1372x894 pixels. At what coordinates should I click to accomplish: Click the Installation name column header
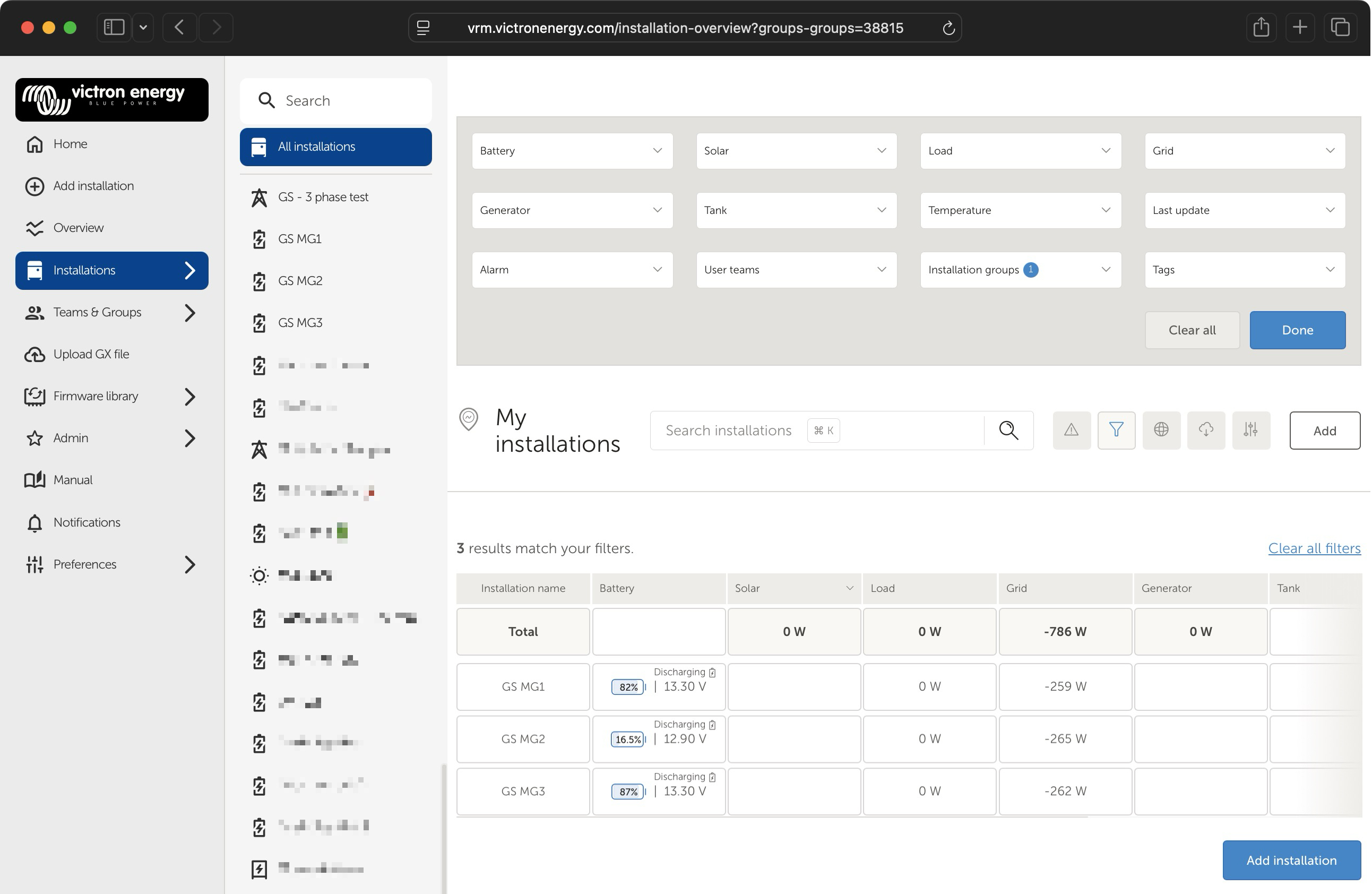[x=523, y=589]
